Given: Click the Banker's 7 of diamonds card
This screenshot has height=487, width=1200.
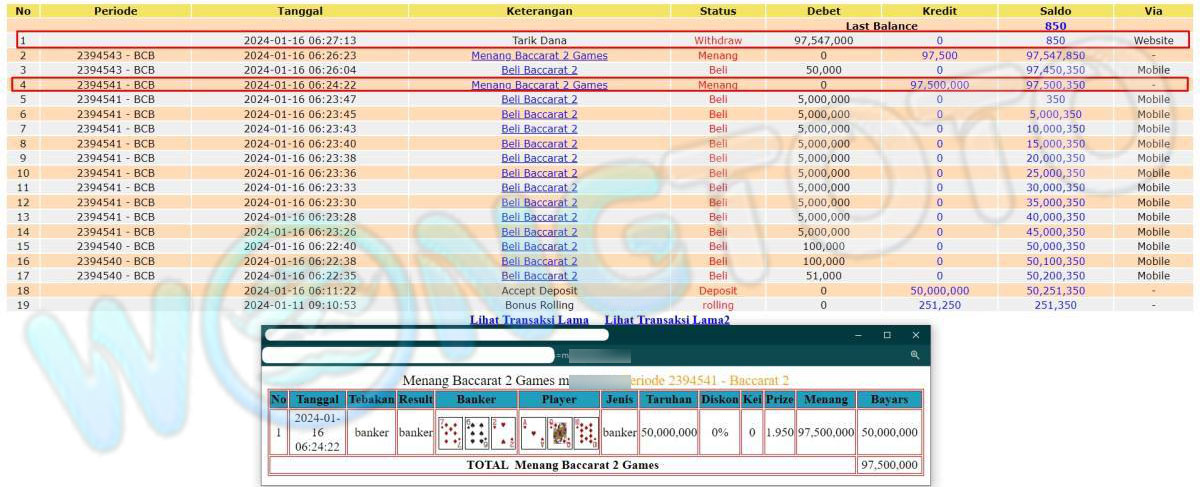Looking at the screenshot, I should click(450, 433).
